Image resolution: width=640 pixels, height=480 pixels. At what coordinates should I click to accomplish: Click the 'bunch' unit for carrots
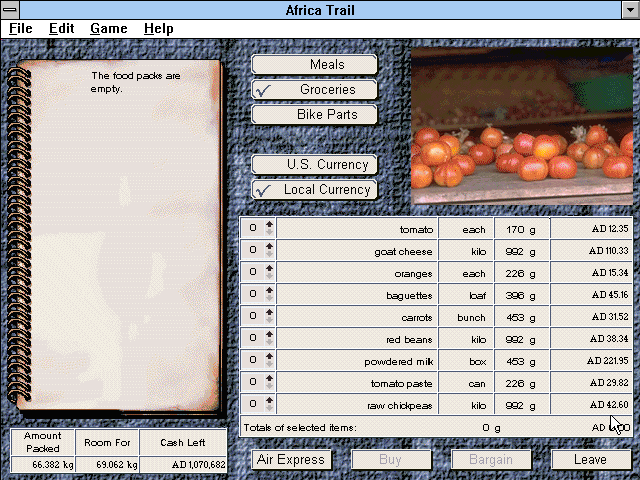coord(471,318)
